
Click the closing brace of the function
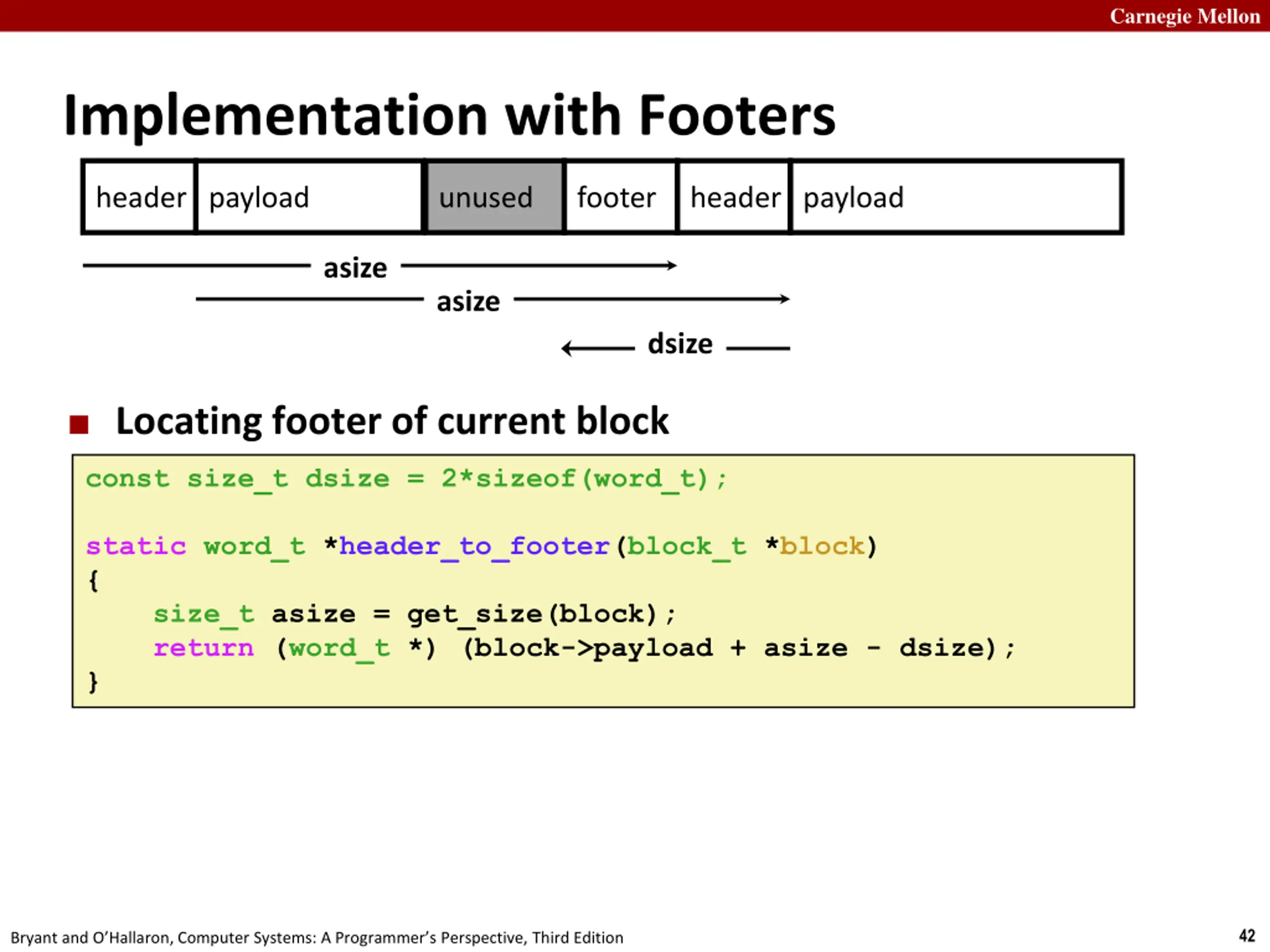tap(93, 682)
